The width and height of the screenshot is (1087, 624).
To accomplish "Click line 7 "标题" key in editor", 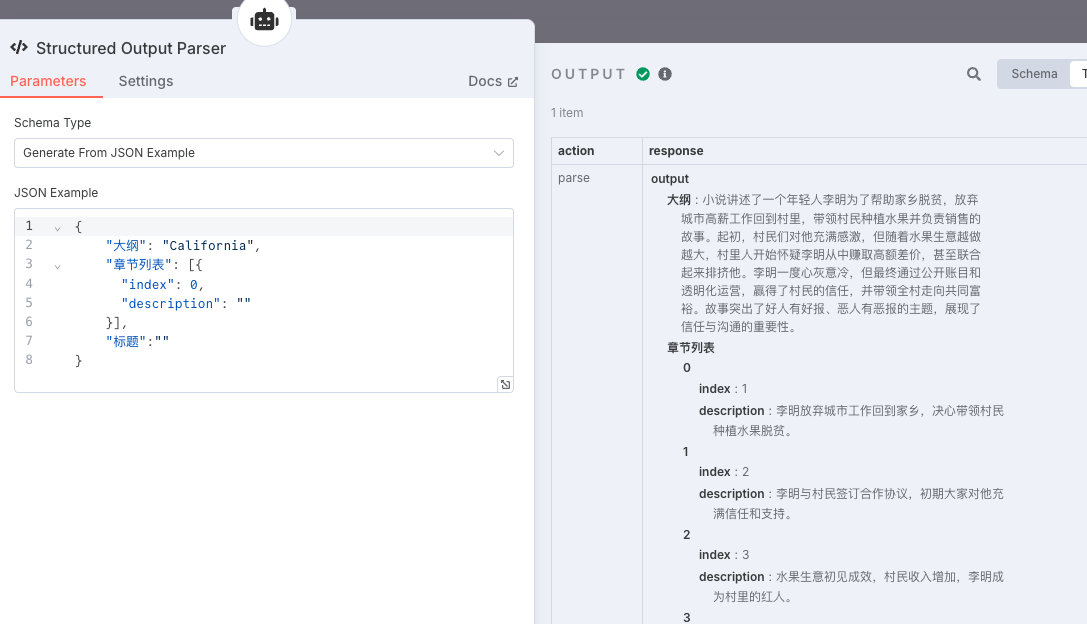I will [126, 341].
